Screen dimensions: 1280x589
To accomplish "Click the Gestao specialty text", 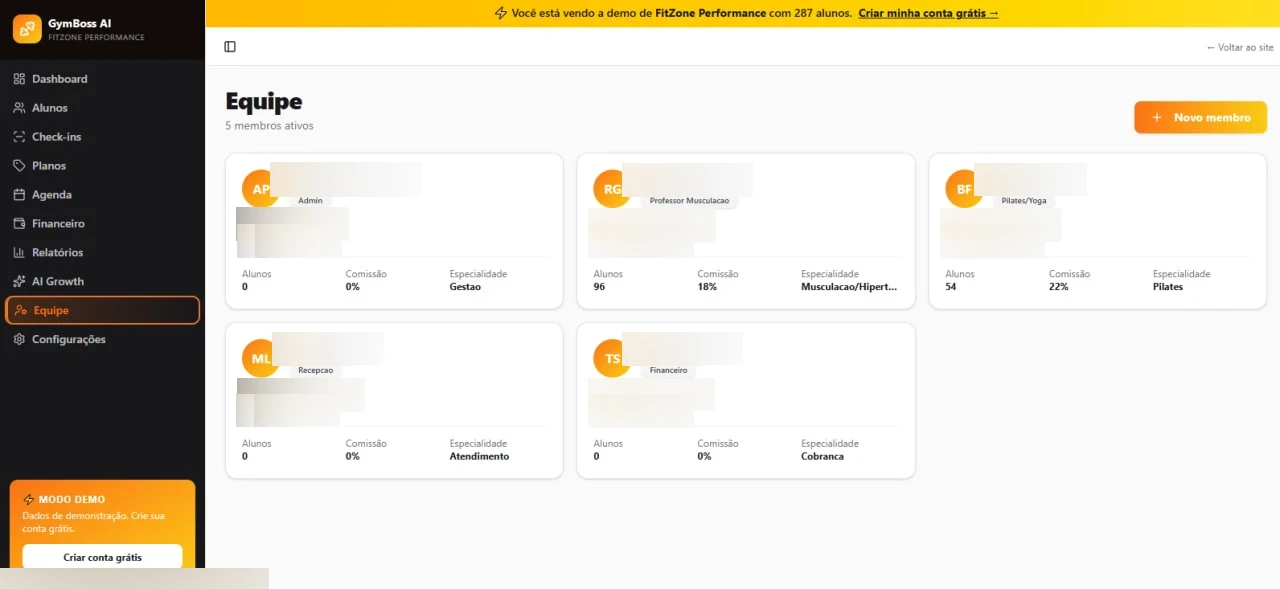I will 465,287.
